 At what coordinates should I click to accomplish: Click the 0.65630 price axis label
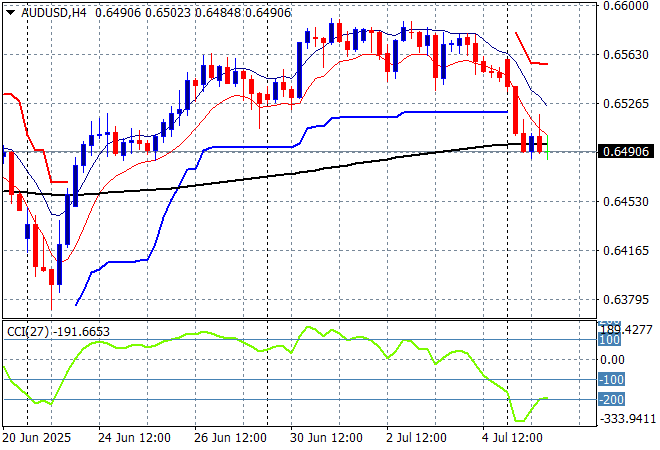(x=625, y=55)
